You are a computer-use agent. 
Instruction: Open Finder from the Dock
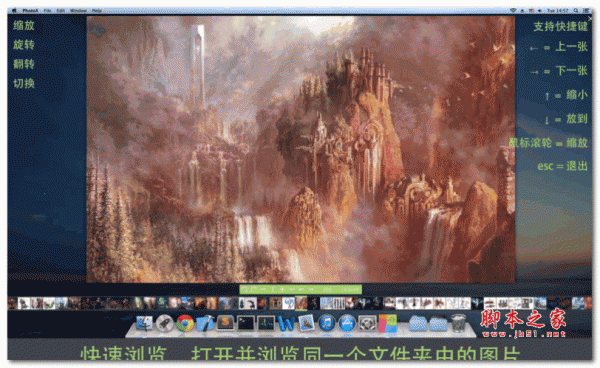(x=144, y=324)
